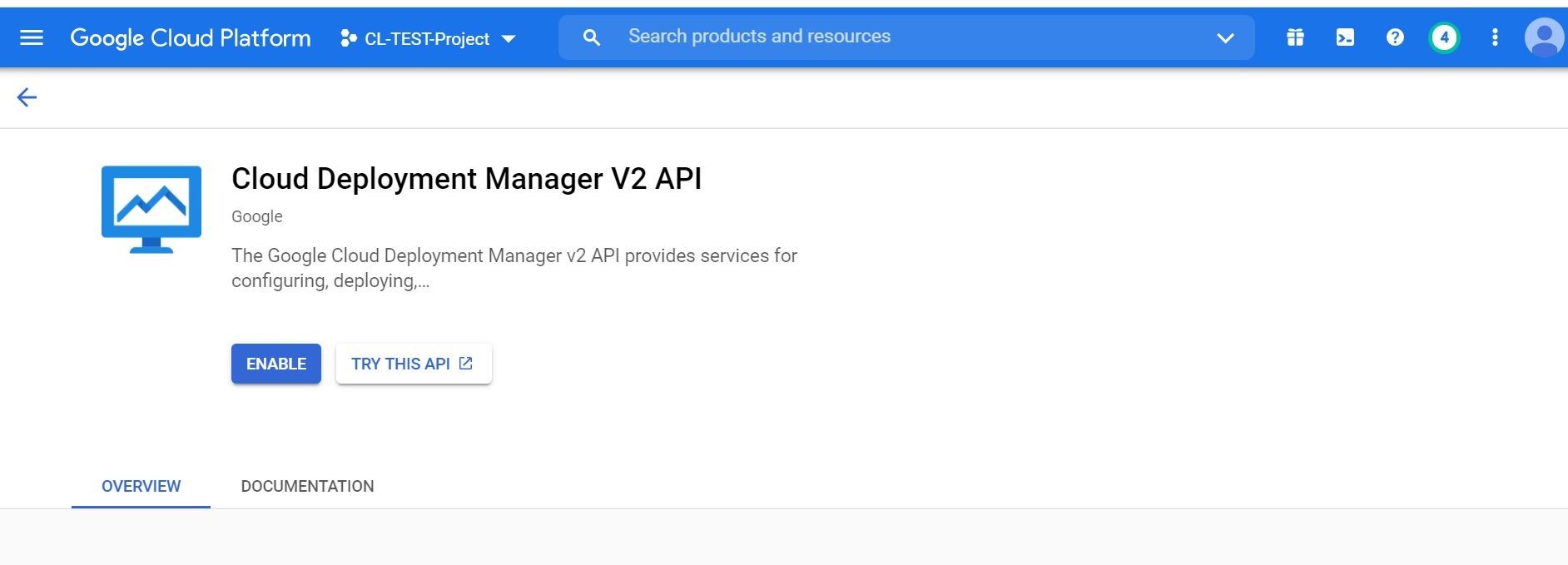This screenshot has width=1568, height=565.
Task: Switch to the OVERVIEW tab
Action: 141,486
